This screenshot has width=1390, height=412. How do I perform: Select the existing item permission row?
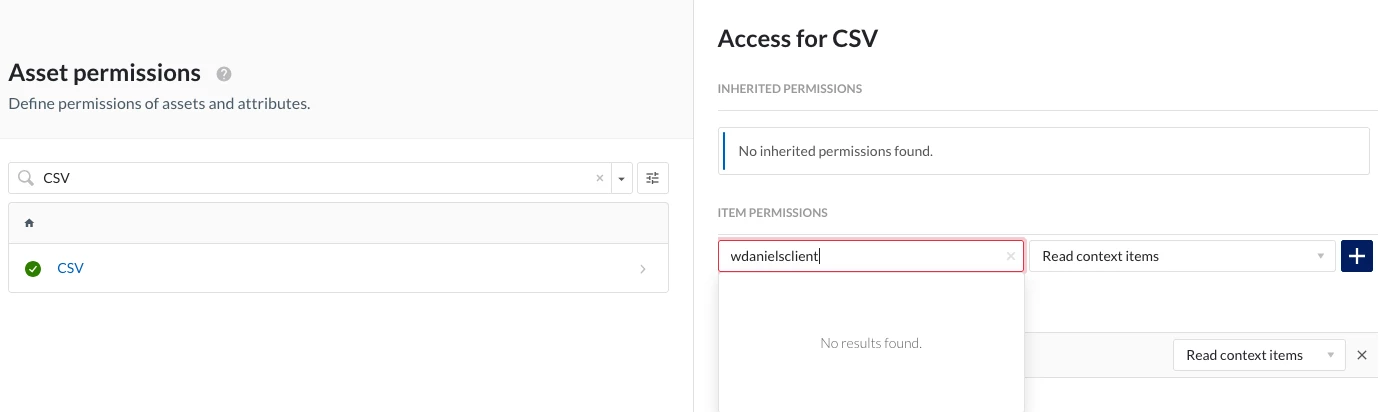(1098, 355)
